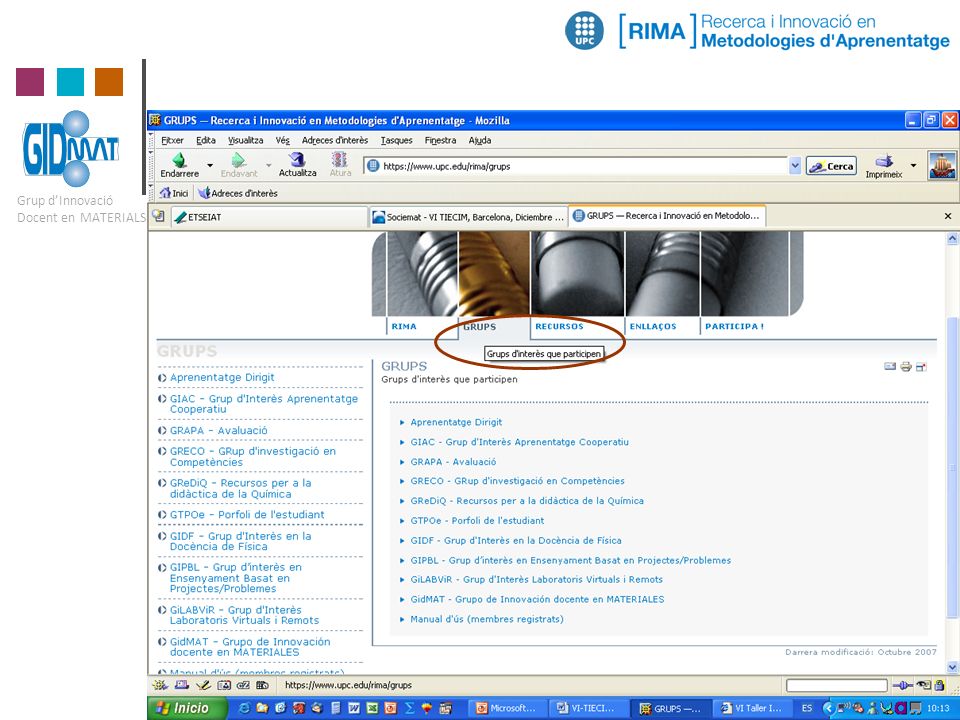Click the Imprimeix printer icon
This screenshot has width=960, height=720.
(x=883, y=161)
